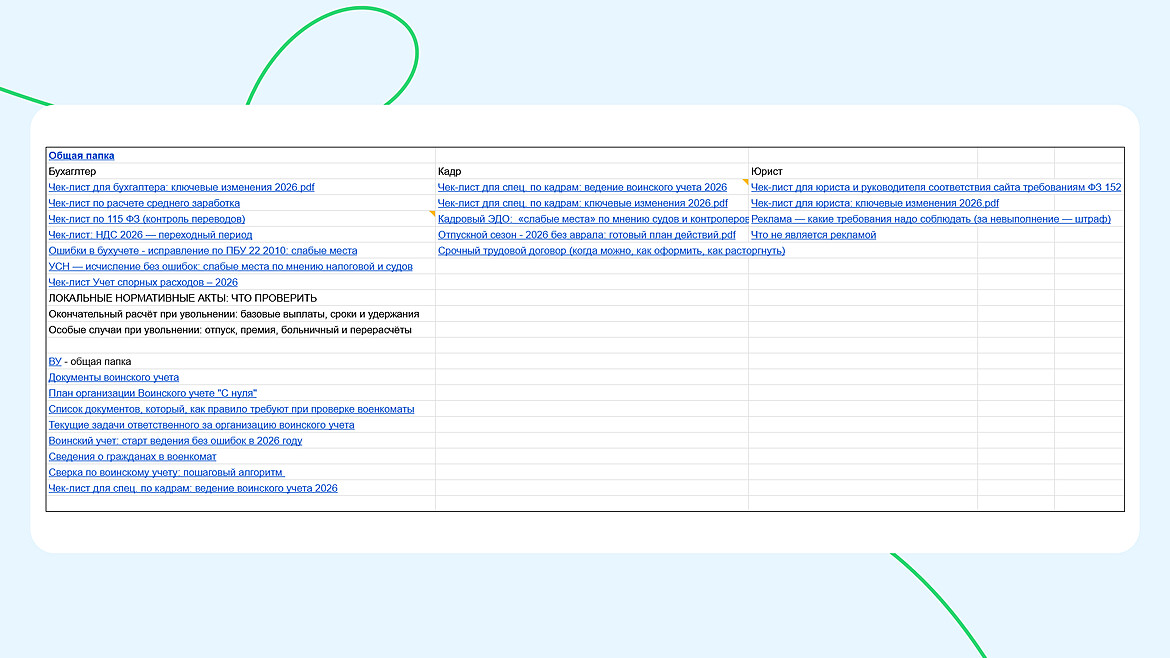Screen dimensions: 1170x658
Task: Open 'Ошибки в бухучете - исправление по ПБУ 22 2010'
Action: (x=203, y=251)
